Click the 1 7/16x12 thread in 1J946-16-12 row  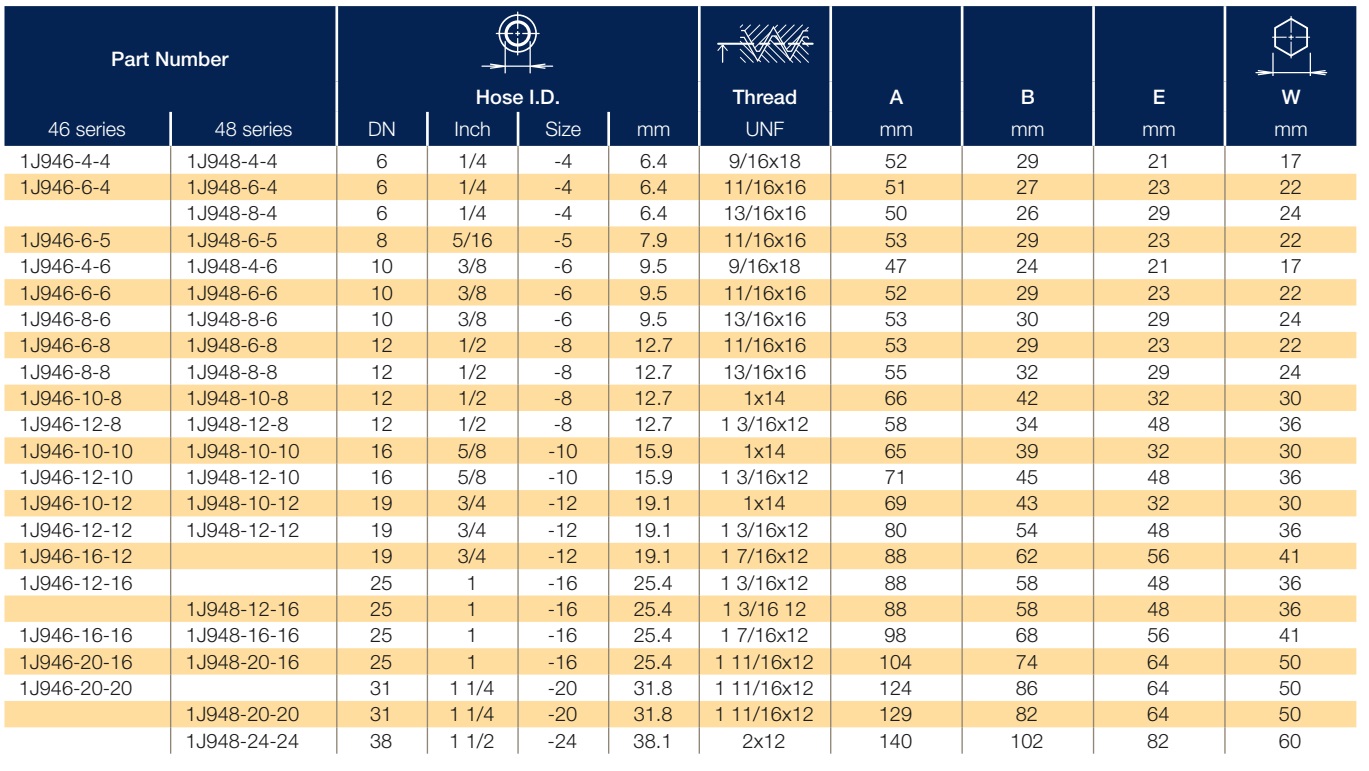tap(765, 556)
